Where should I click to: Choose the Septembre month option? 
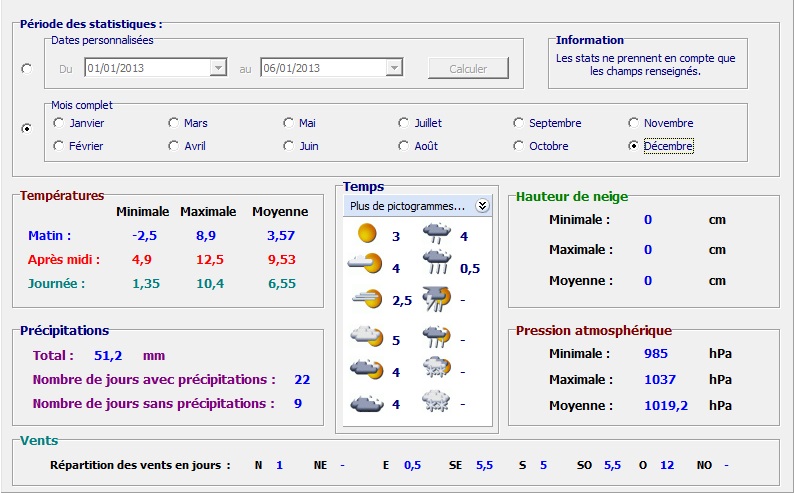(x=547, y=123)
